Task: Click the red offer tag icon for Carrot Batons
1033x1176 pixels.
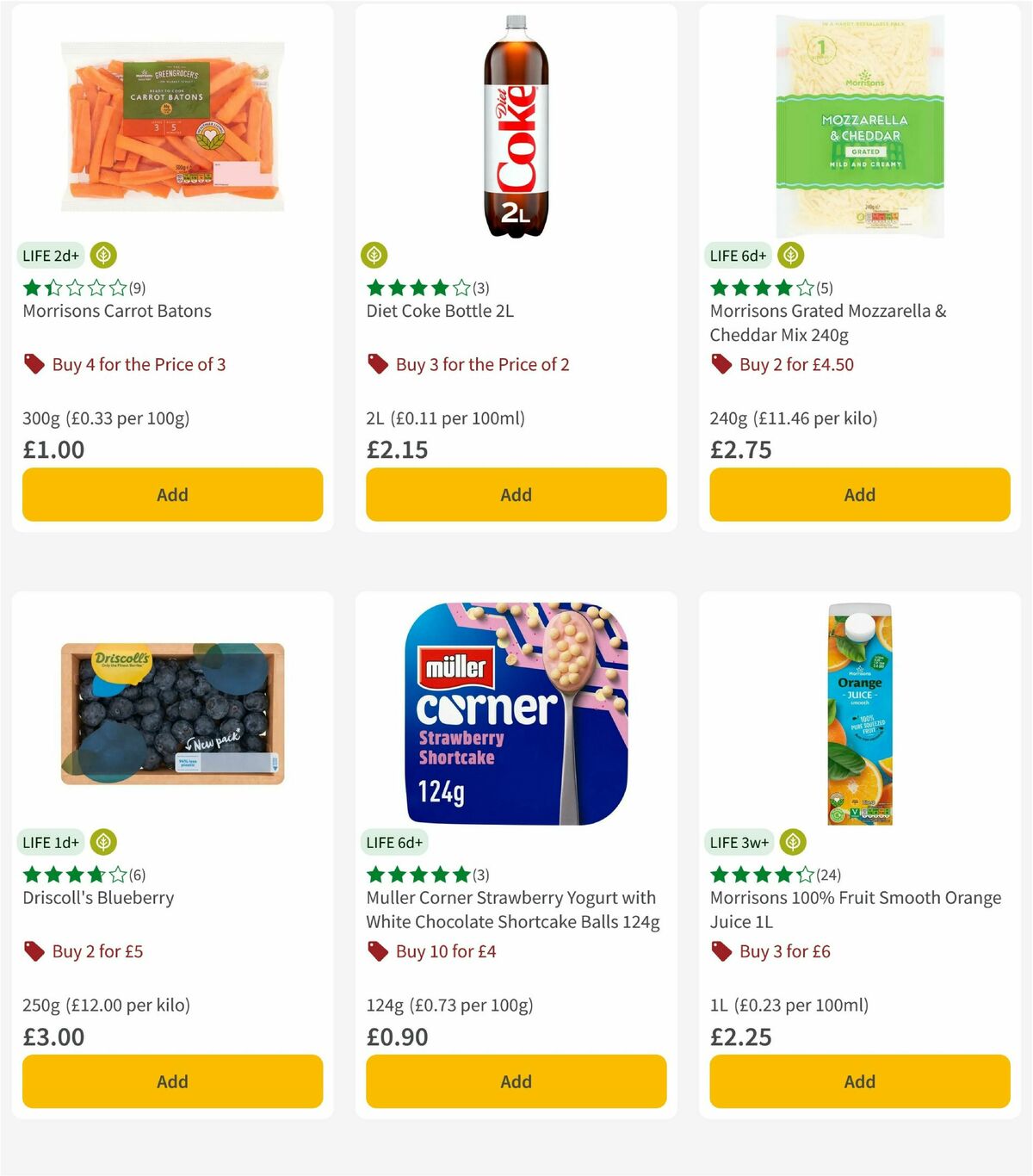Action: point(34,364)
